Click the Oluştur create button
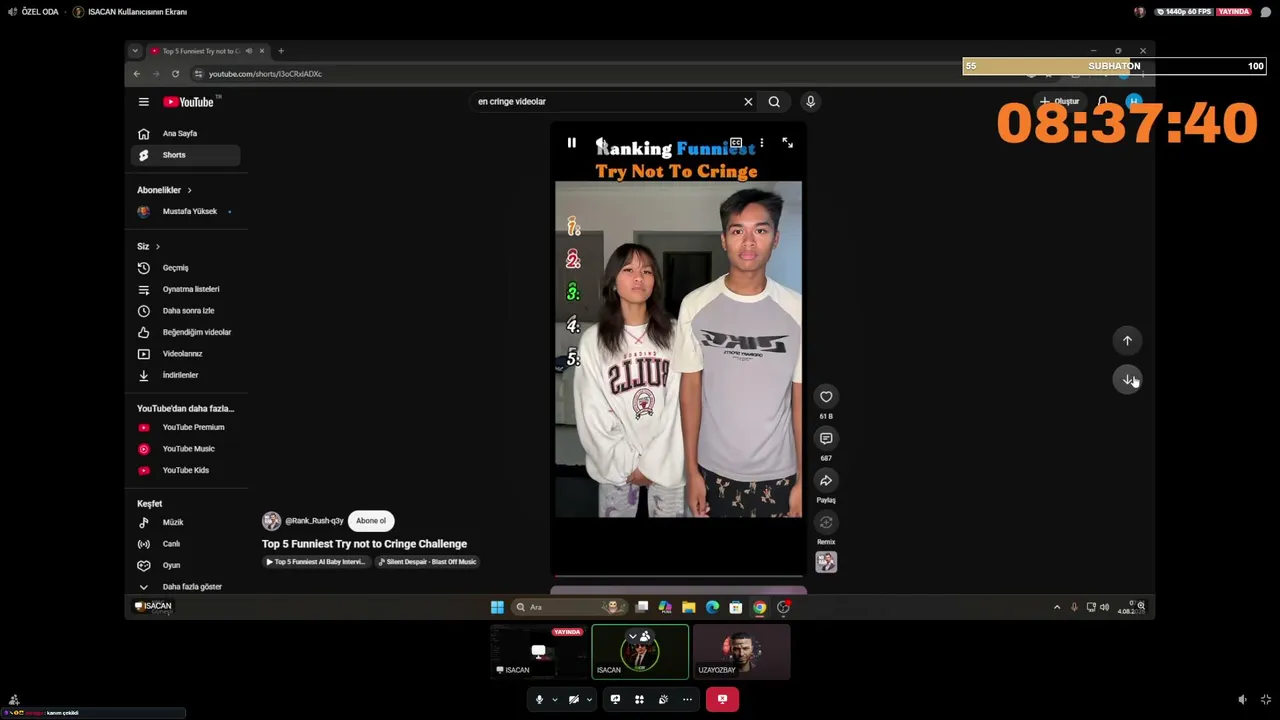The height and width of the screenshot is (720, 1280). [1060, 102]
